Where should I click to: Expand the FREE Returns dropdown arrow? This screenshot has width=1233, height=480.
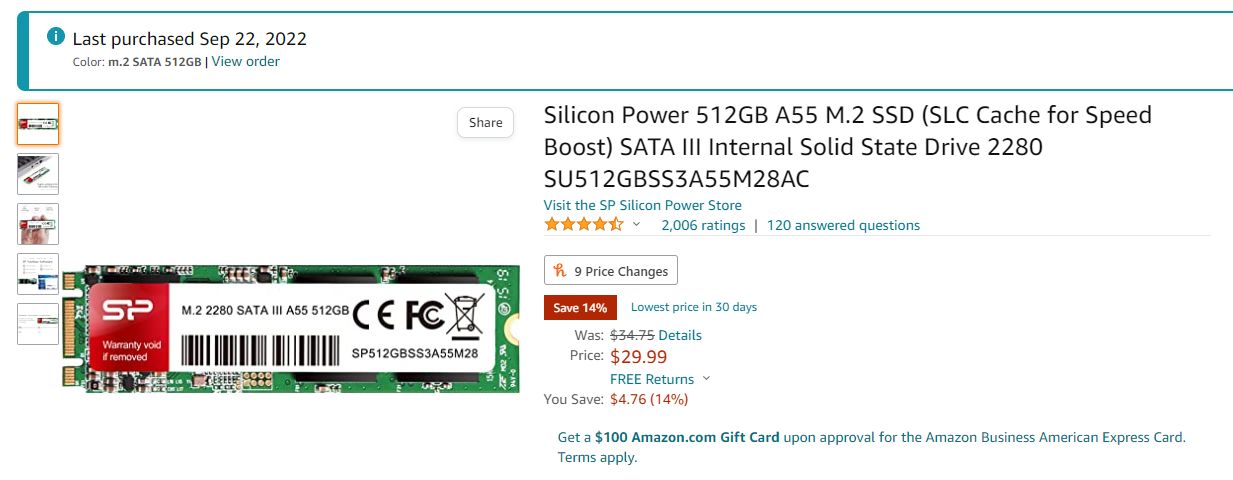706,379
